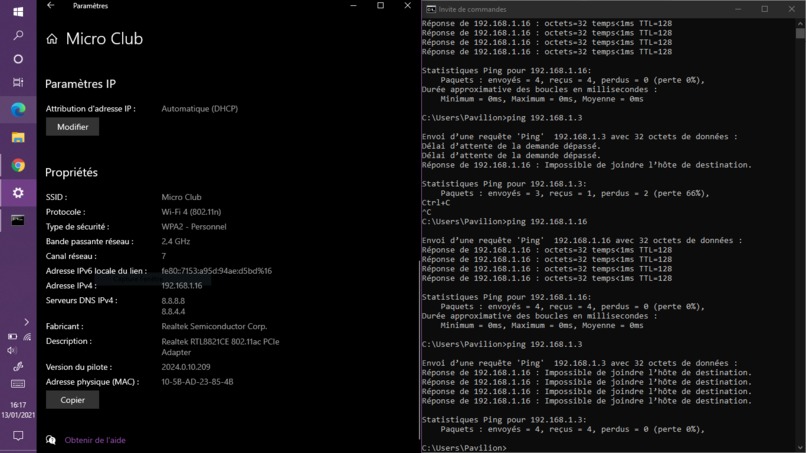Select DNS server value 8.8.4.4
Image resolution: width=806 pixels, height=453 pixels.
pyautogui.click(x=173, y=312)
